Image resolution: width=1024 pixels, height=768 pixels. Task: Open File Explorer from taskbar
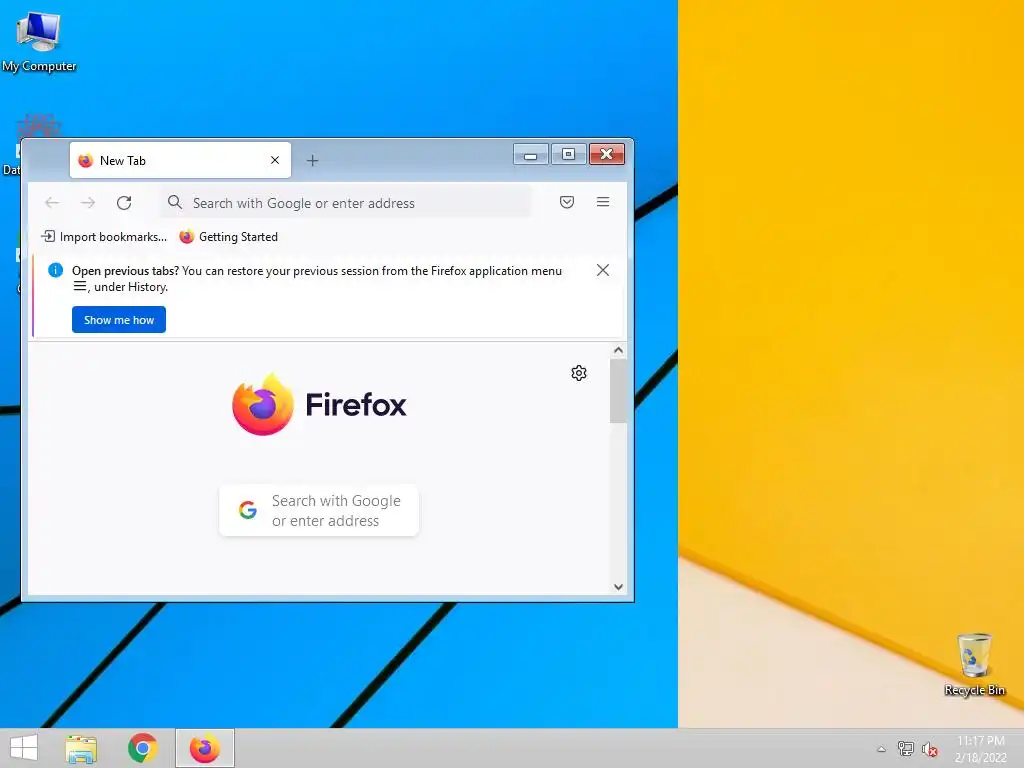(81, 748)
